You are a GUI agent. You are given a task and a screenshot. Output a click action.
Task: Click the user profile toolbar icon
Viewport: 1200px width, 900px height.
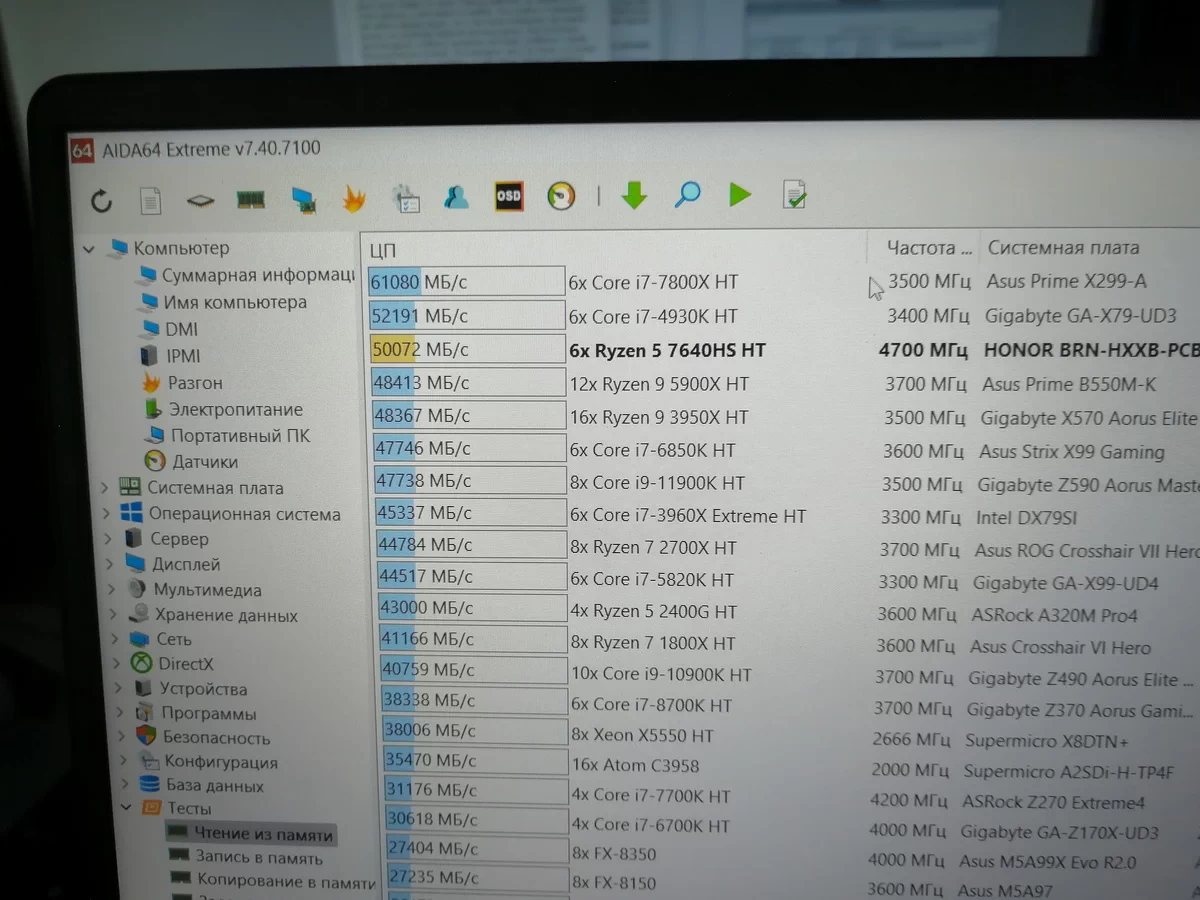[x=456, y=196]
